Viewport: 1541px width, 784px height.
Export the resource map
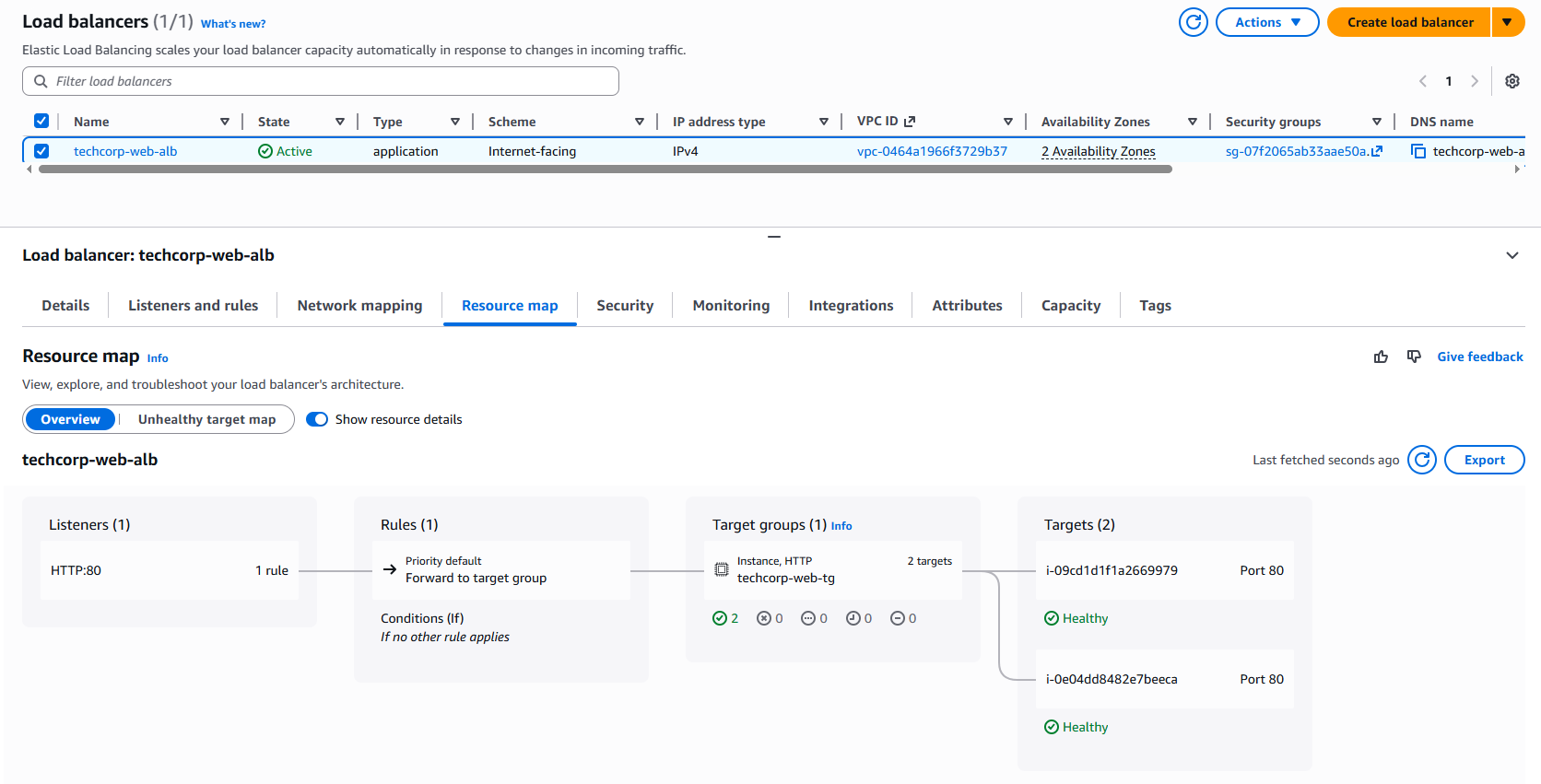click(1483, 460)
